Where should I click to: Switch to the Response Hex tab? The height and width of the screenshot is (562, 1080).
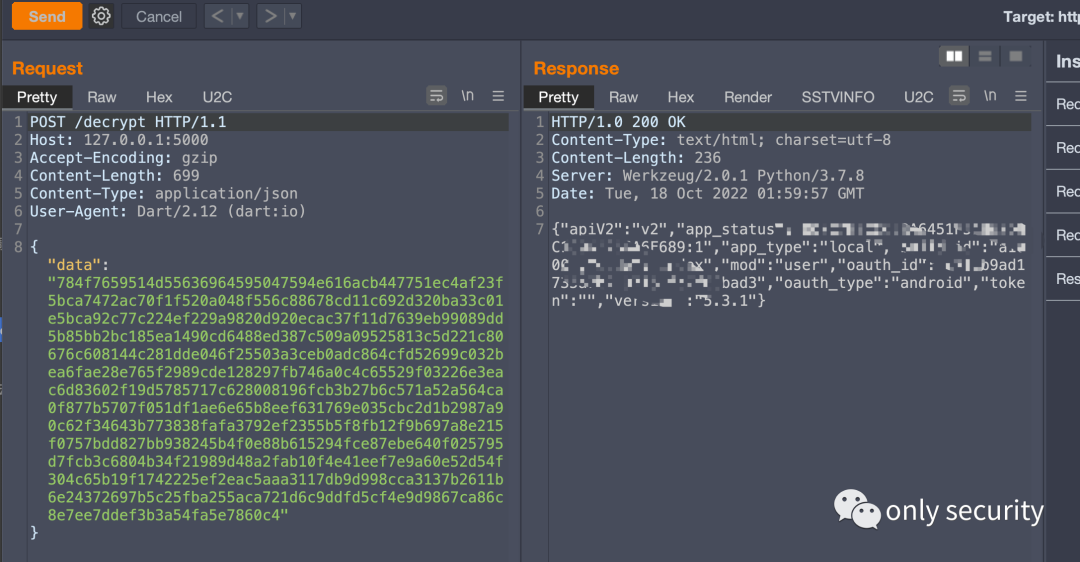[x=681, y=97]
